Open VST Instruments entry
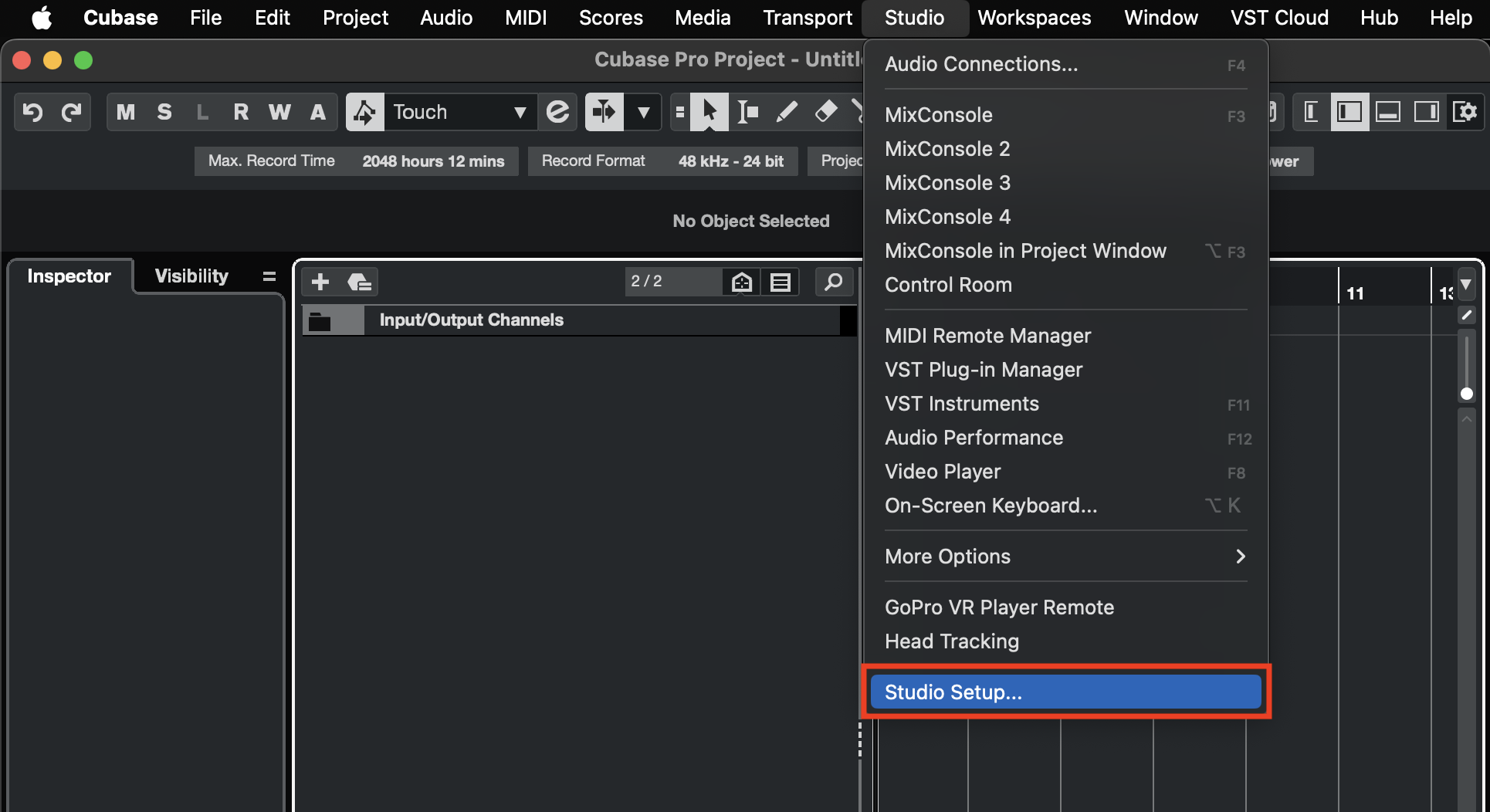 pos(1065,404)
